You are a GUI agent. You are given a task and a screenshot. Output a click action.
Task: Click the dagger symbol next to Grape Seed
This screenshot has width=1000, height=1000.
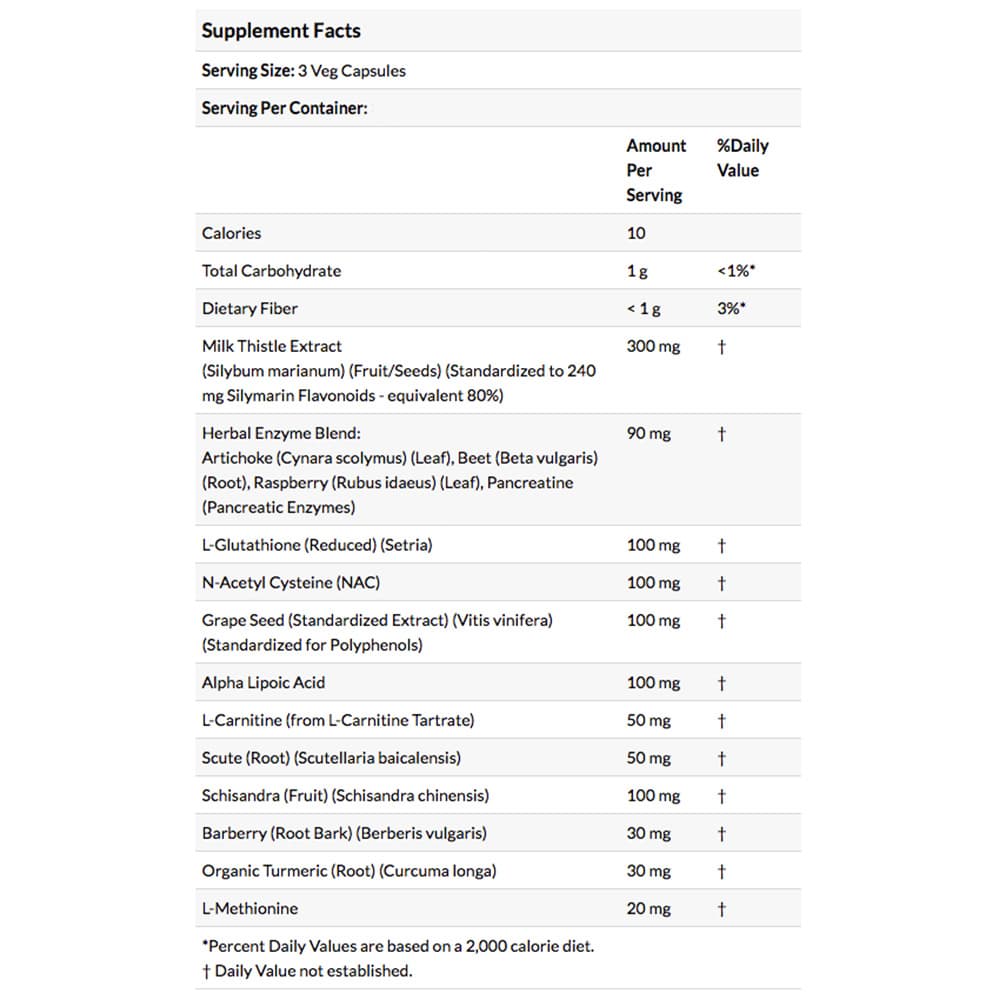721,621
